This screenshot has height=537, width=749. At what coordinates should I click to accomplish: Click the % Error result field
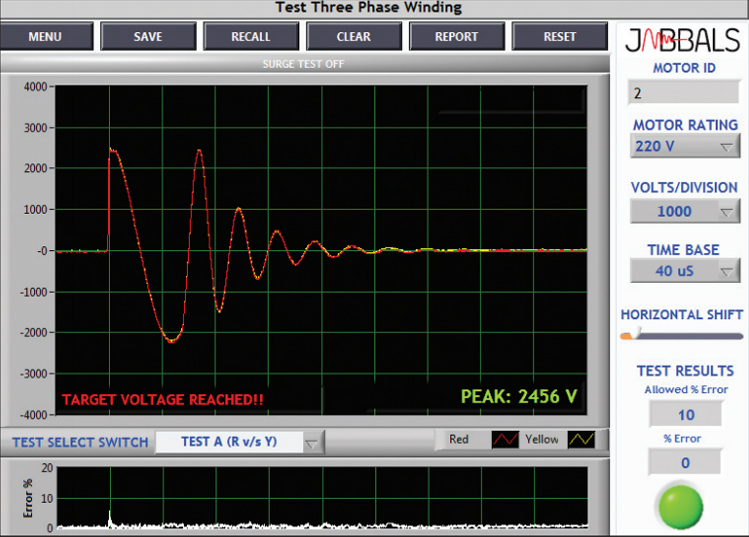684,462
